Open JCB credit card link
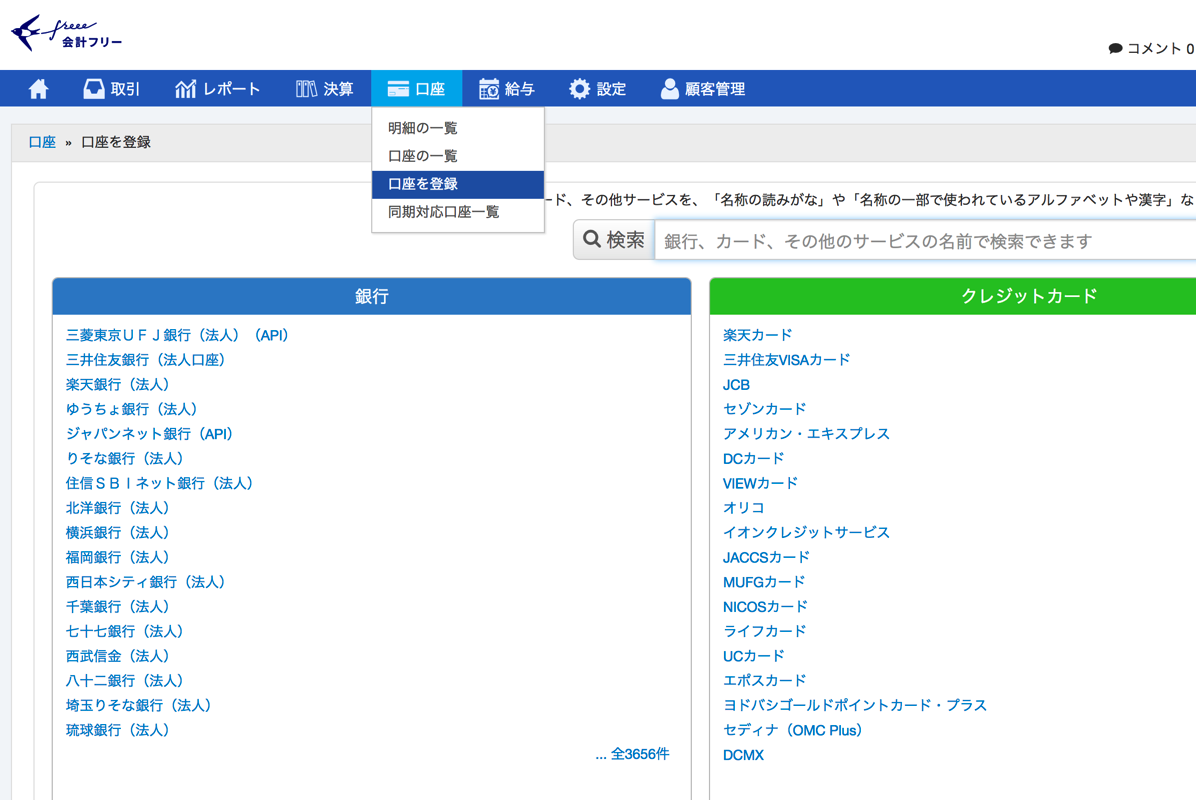The width and height of the screenshot is (1196, 800). click(x=736, y=385)
